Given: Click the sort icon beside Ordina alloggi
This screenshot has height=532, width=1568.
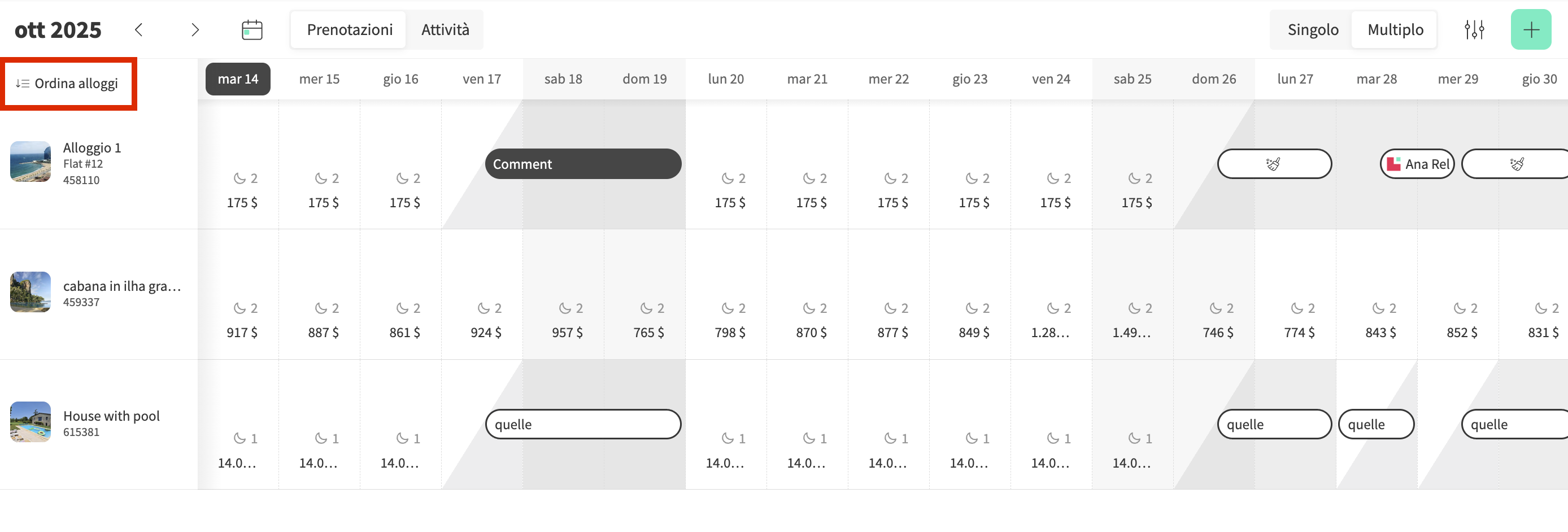Looking at the screenshot, I should (23, 84).
